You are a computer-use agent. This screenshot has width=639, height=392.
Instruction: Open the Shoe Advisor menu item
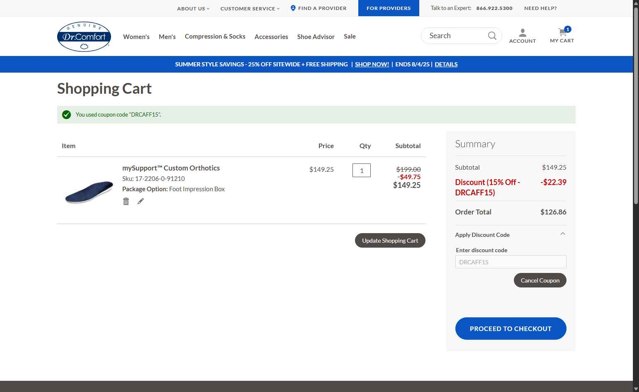pos(316,37)
